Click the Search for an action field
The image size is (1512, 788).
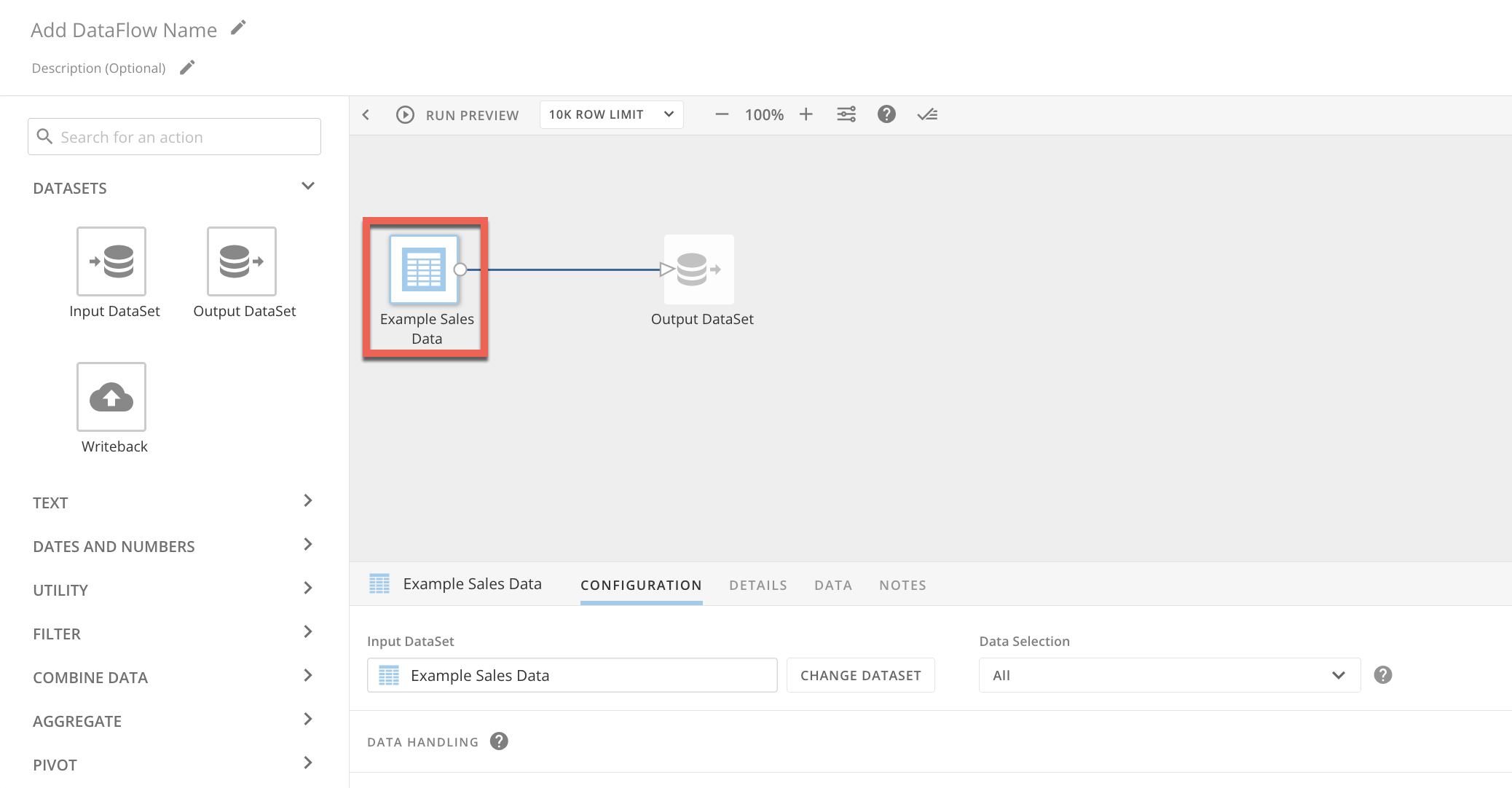tap(174, 136)
